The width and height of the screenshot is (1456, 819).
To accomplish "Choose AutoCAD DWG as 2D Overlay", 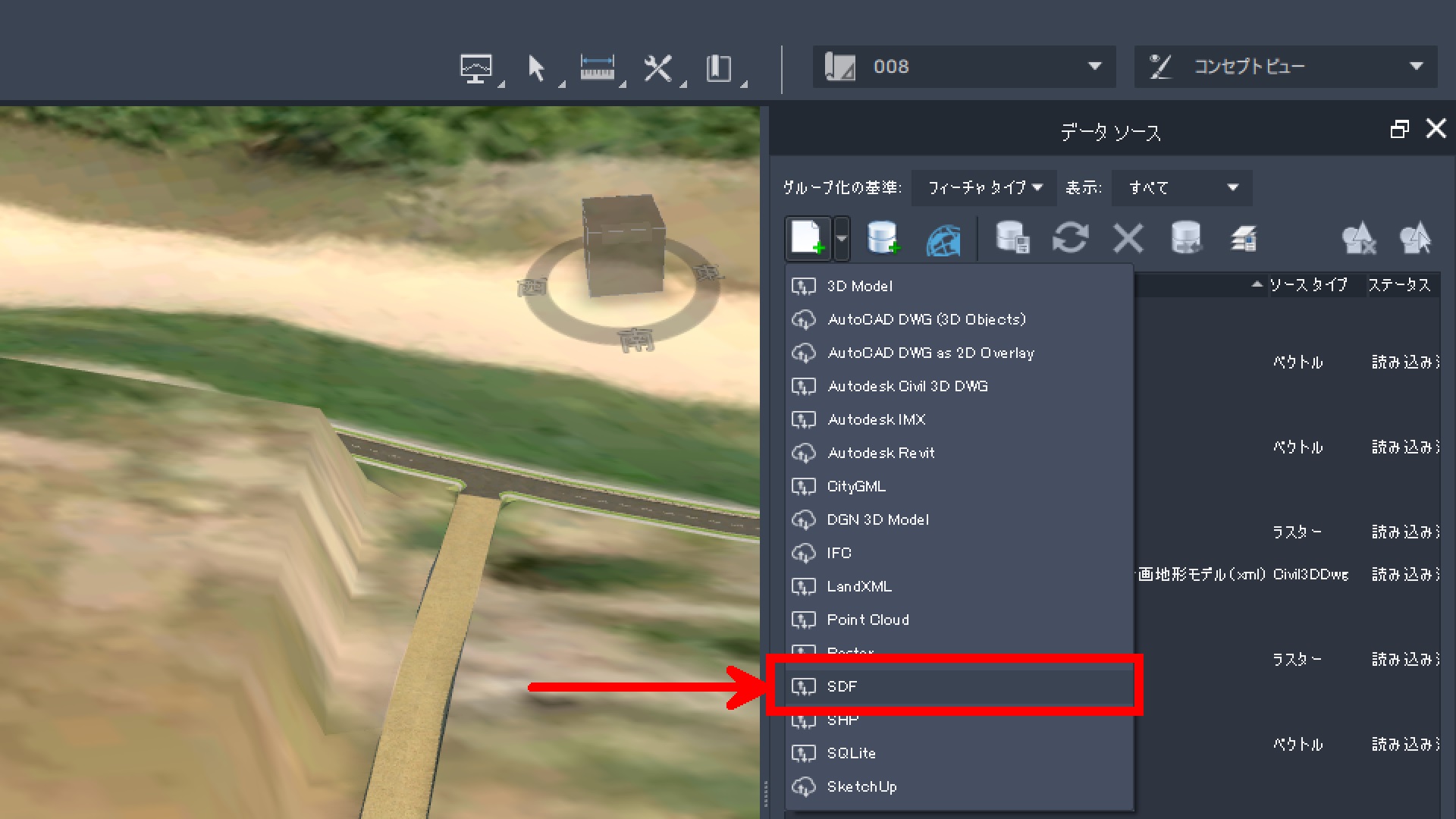I will click(959, 353).
